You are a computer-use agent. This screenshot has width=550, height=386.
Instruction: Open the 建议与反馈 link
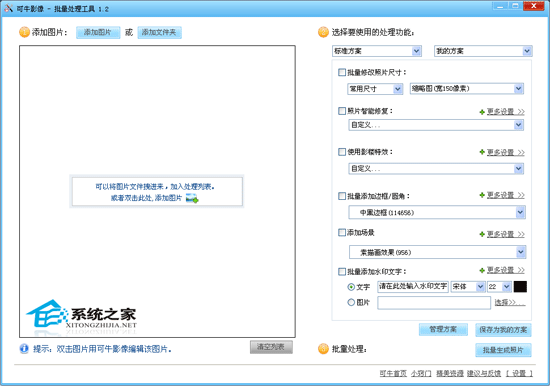(x=484, y=373)
